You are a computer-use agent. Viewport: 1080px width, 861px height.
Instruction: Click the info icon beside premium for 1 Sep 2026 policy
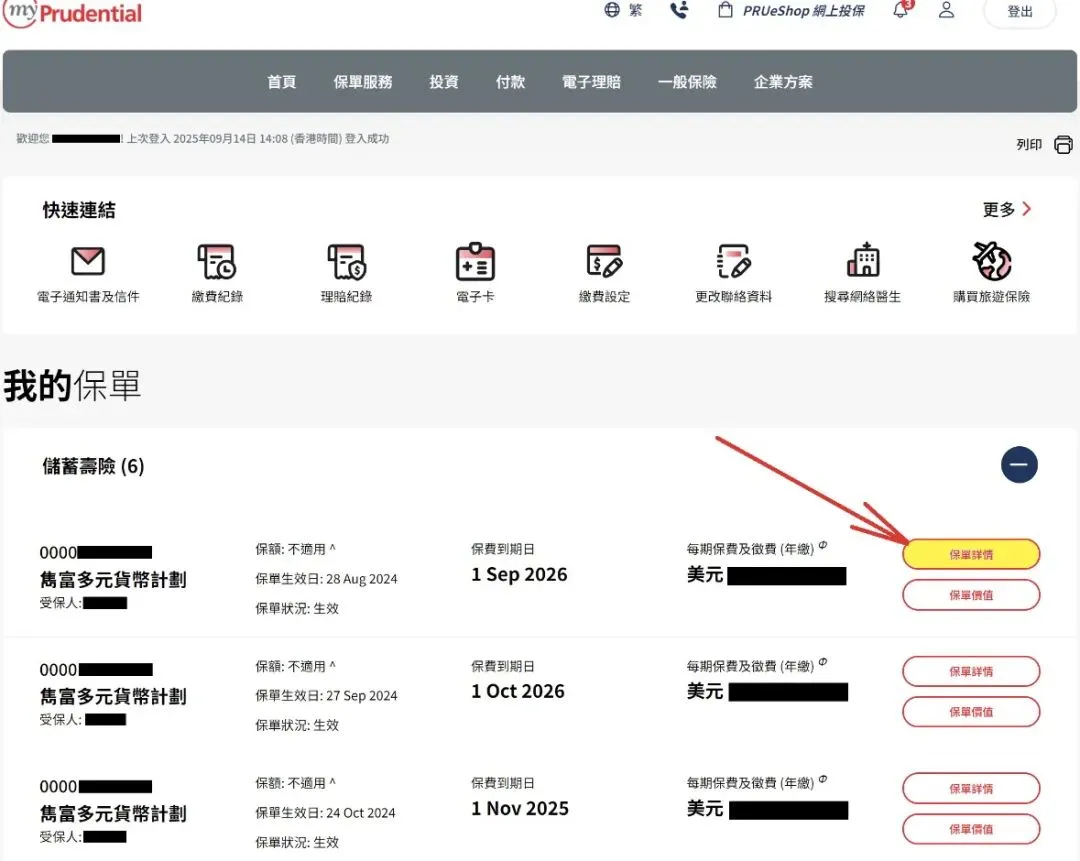click(x=823, y=545)
